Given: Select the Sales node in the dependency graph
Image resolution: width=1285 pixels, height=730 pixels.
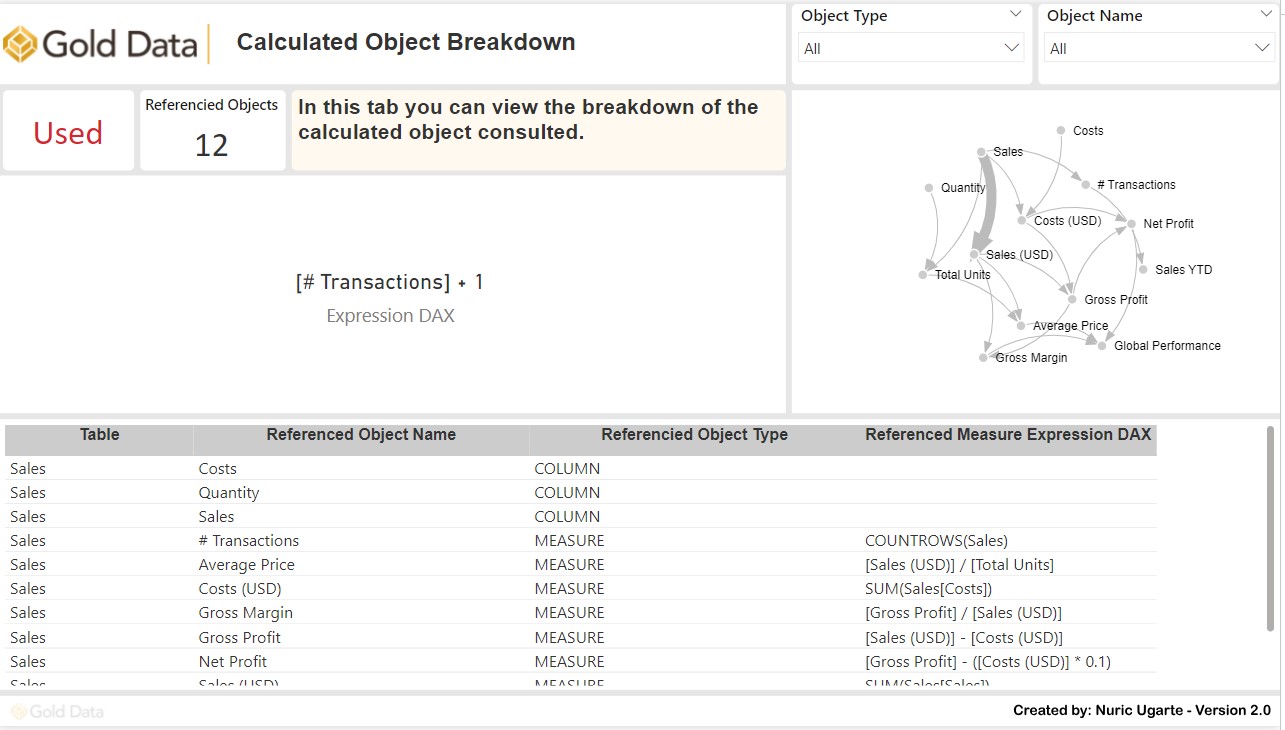Looking at the screenshot, I should (x=981, y=152).
